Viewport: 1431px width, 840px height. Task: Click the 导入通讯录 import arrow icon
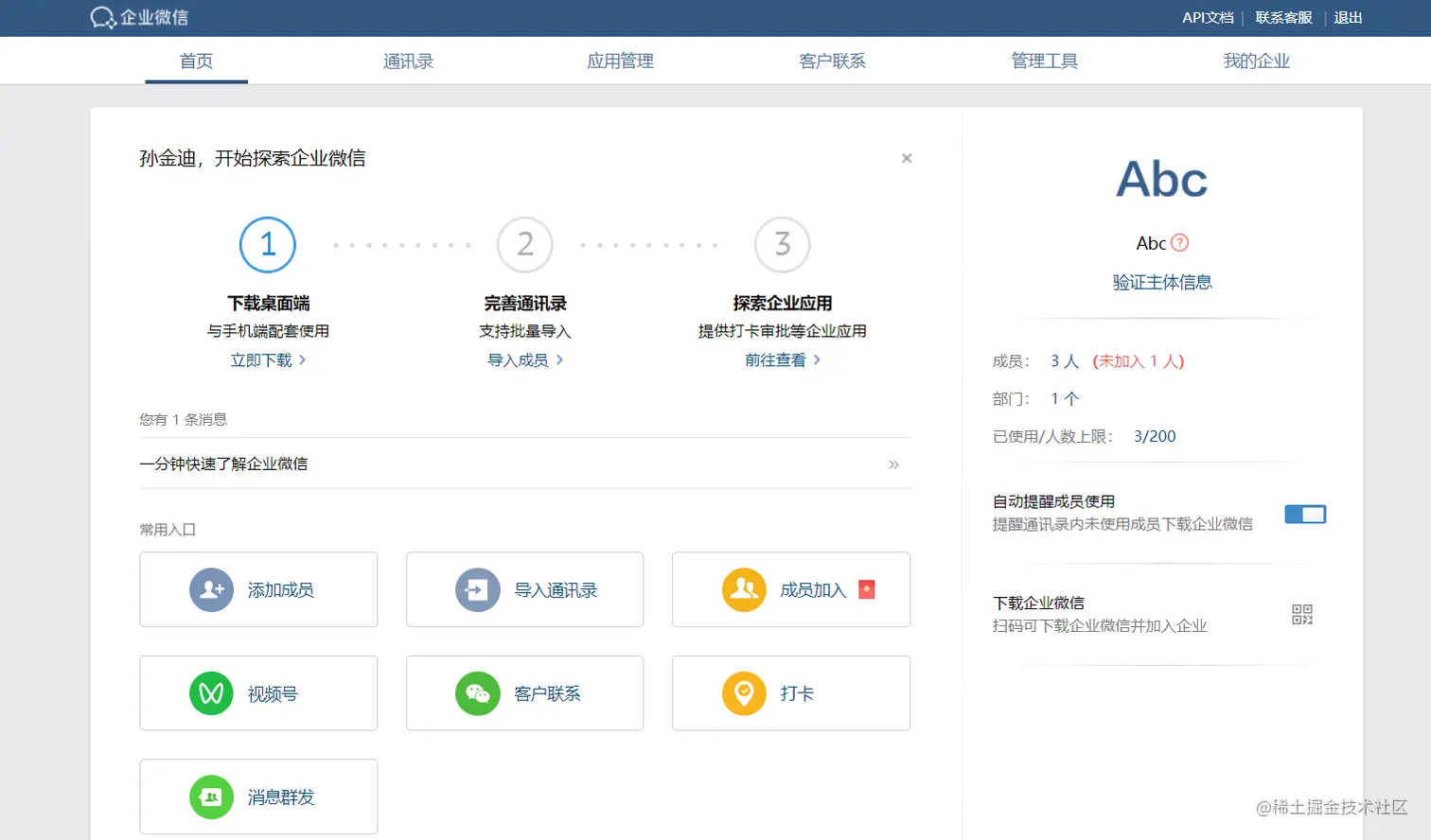coord(478,590)
